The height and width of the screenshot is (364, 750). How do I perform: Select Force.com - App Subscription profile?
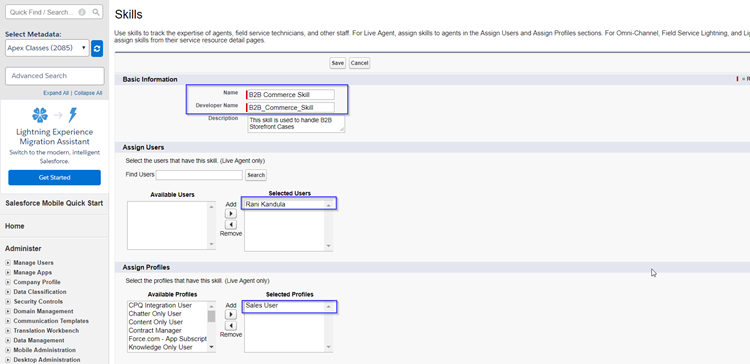click(x=167, y=339)
